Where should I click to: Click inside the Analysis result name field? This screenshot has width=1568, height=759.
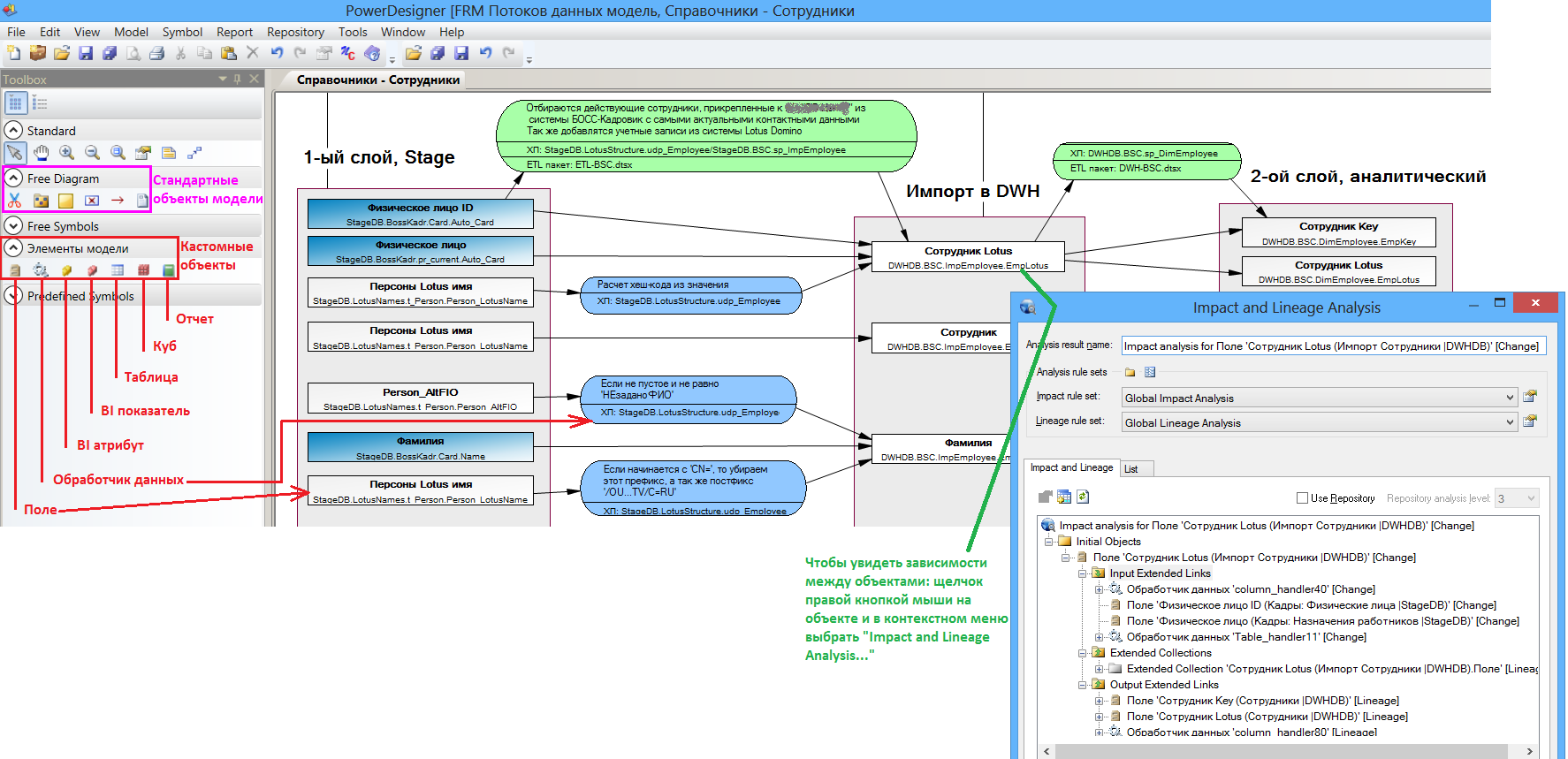tap(1333, 345)
